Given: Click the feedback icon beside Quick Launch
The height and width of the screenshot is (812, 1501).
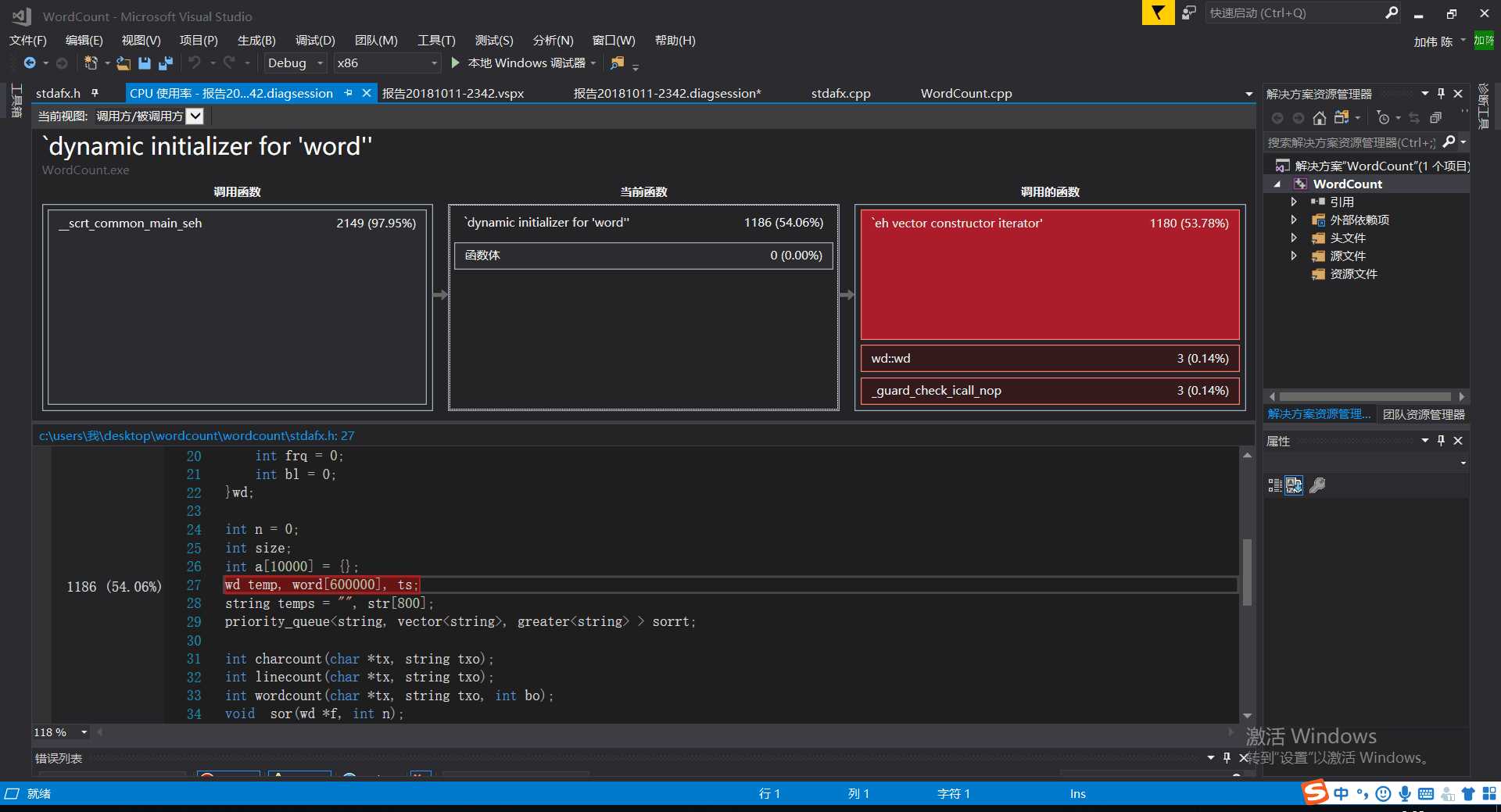Looking at the screenshot, I should click(x=1189, y=13).
